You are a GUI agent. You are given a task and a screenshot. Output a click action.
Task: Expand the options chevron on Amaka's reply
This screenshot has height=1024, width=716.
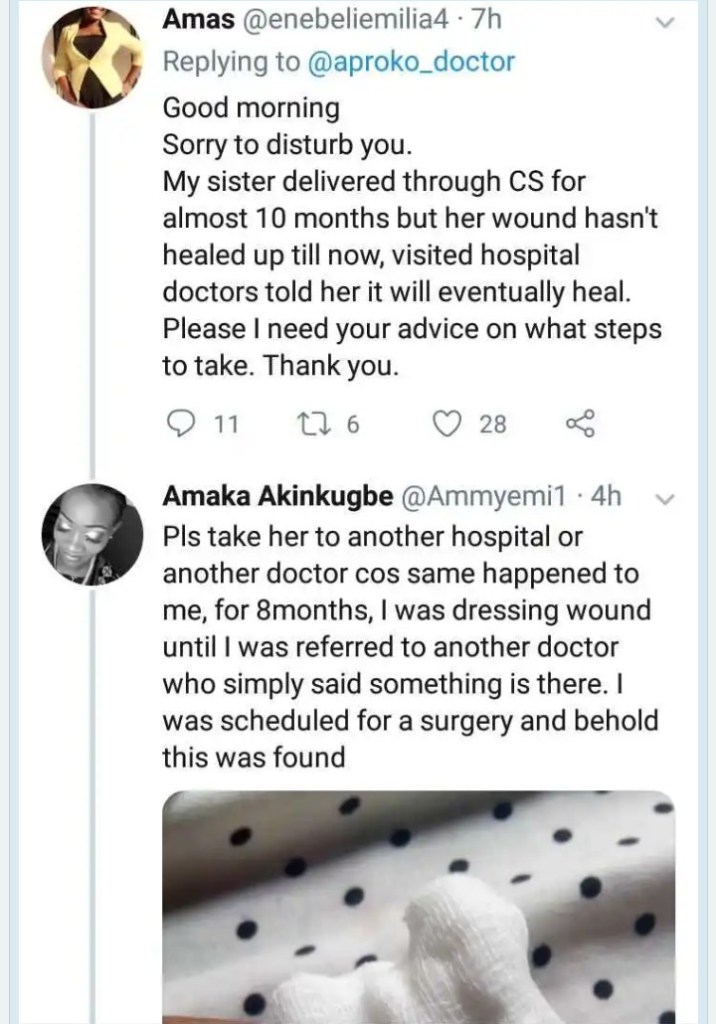point(663,497)
